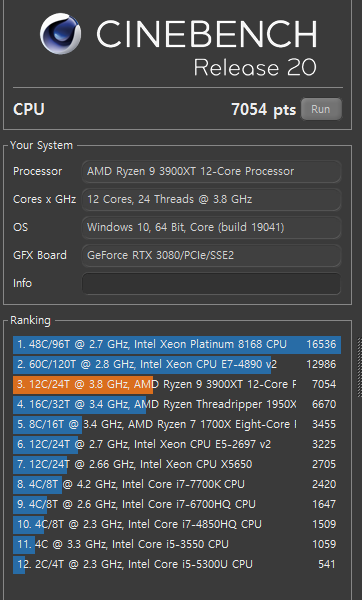
Task: Select the Xeon X5650 ranking row
Action: tap(177, 465)
